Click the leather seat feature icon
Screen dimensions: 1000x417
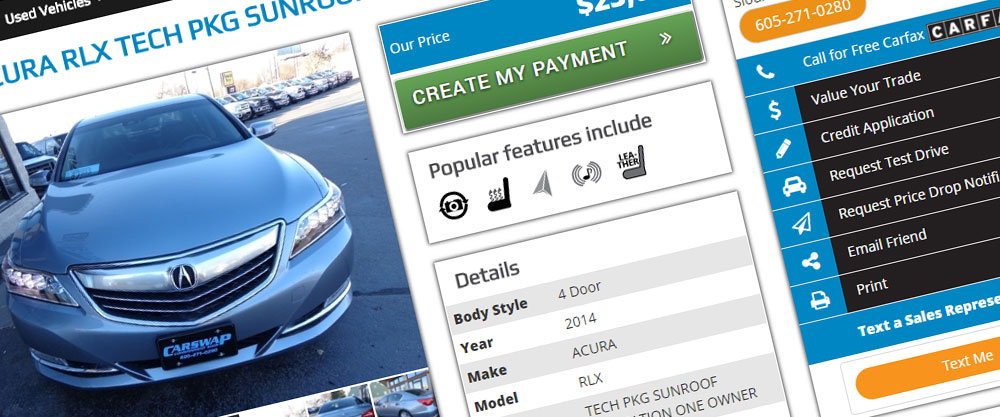click(631, 163)
